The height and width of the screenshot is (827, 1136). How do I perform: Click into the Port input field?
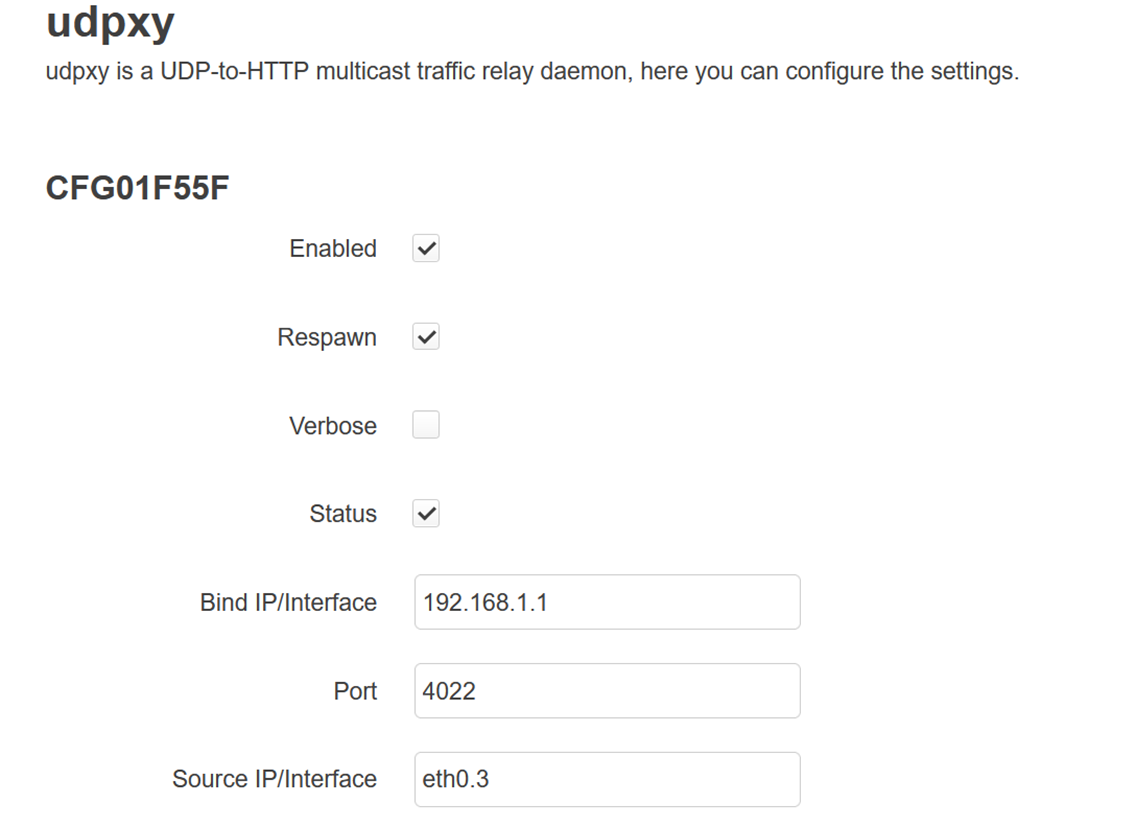(607, 691)
